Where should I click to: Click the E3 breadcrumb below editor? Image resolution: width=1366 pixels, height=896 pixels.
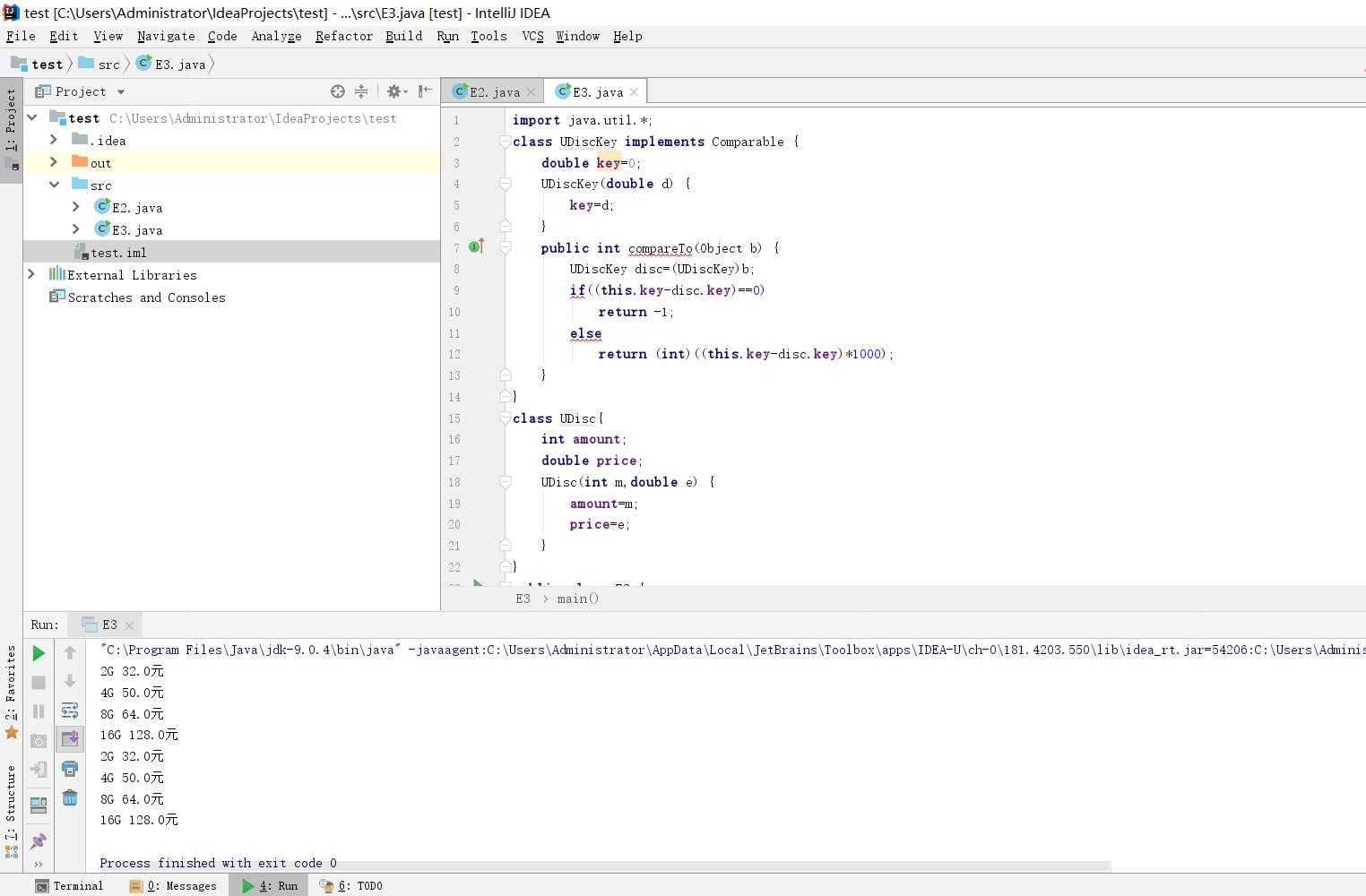pyautogui.click(x=523, y=599)
